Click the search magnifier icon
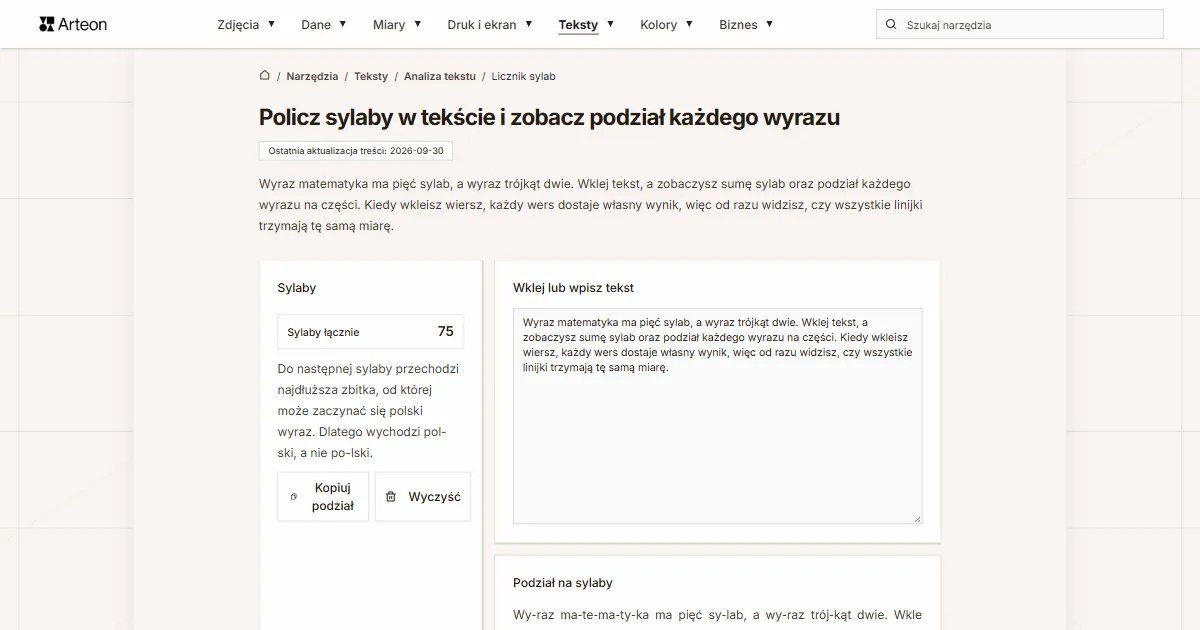This screenshot has width=1200, height=630. (891, 24)
